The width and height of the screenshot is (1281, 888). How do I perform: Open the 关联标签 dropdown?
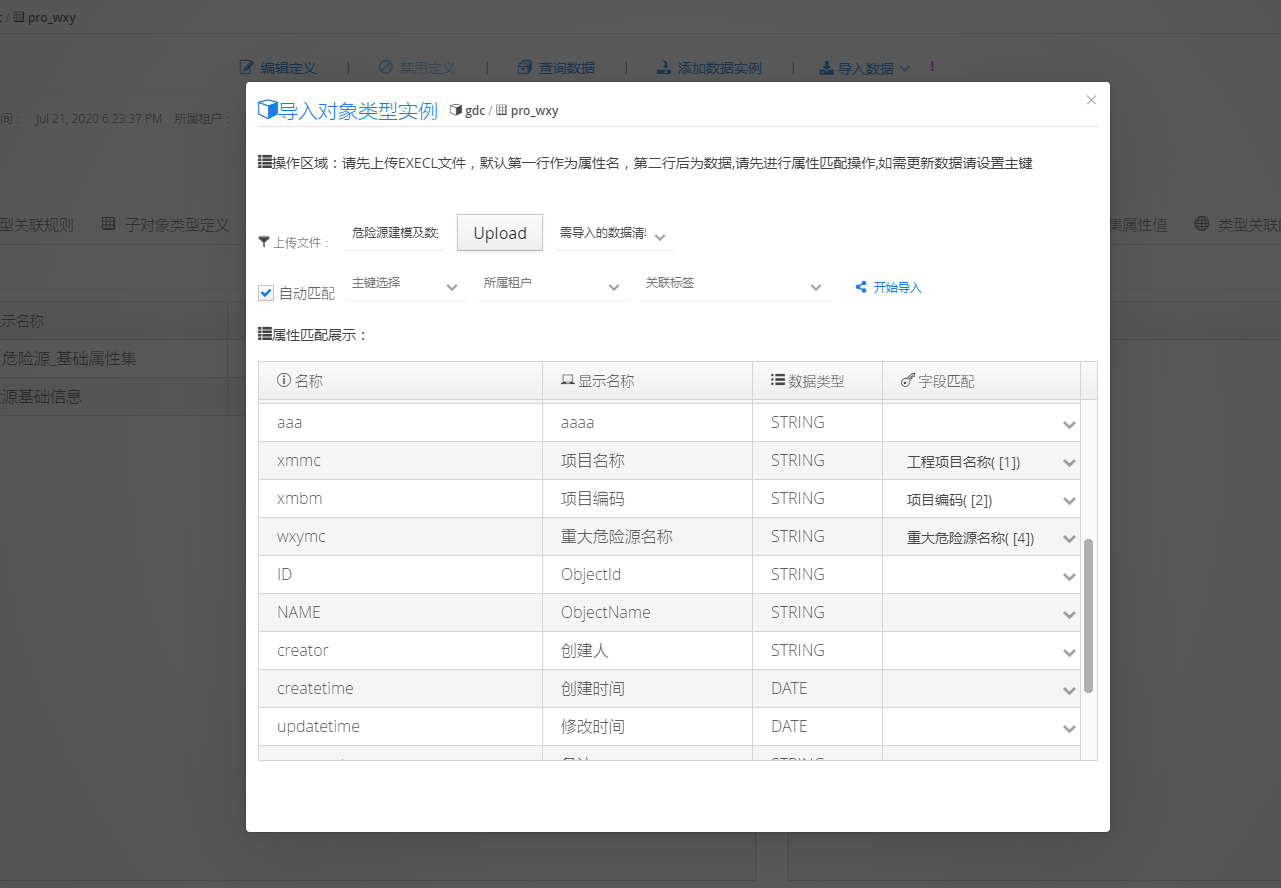click(x=735, y=285)
